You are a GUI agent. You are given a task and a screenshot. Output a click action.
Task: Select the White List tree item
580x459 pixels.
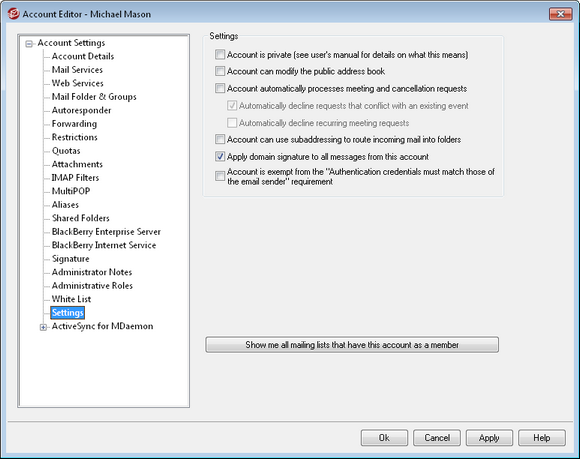pyautogui.click(x=71, y=299)
